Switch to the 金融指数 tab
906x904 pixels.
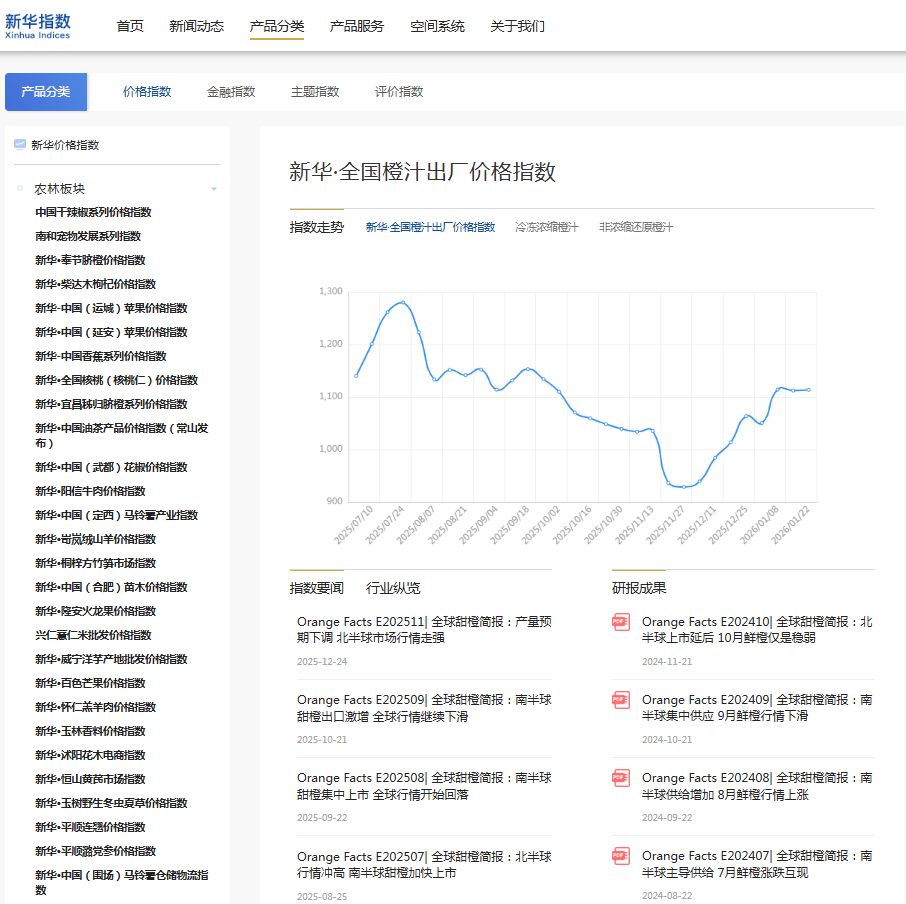tap(231, 92)
